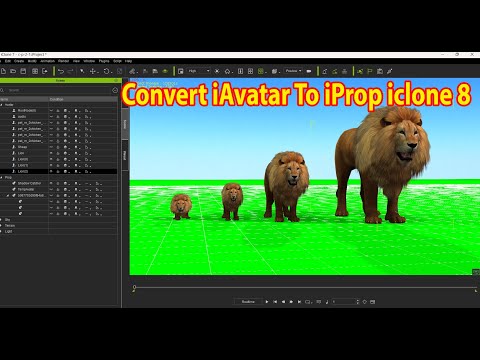Click the magnifier icon in the scene search box

tap(2, 90)
